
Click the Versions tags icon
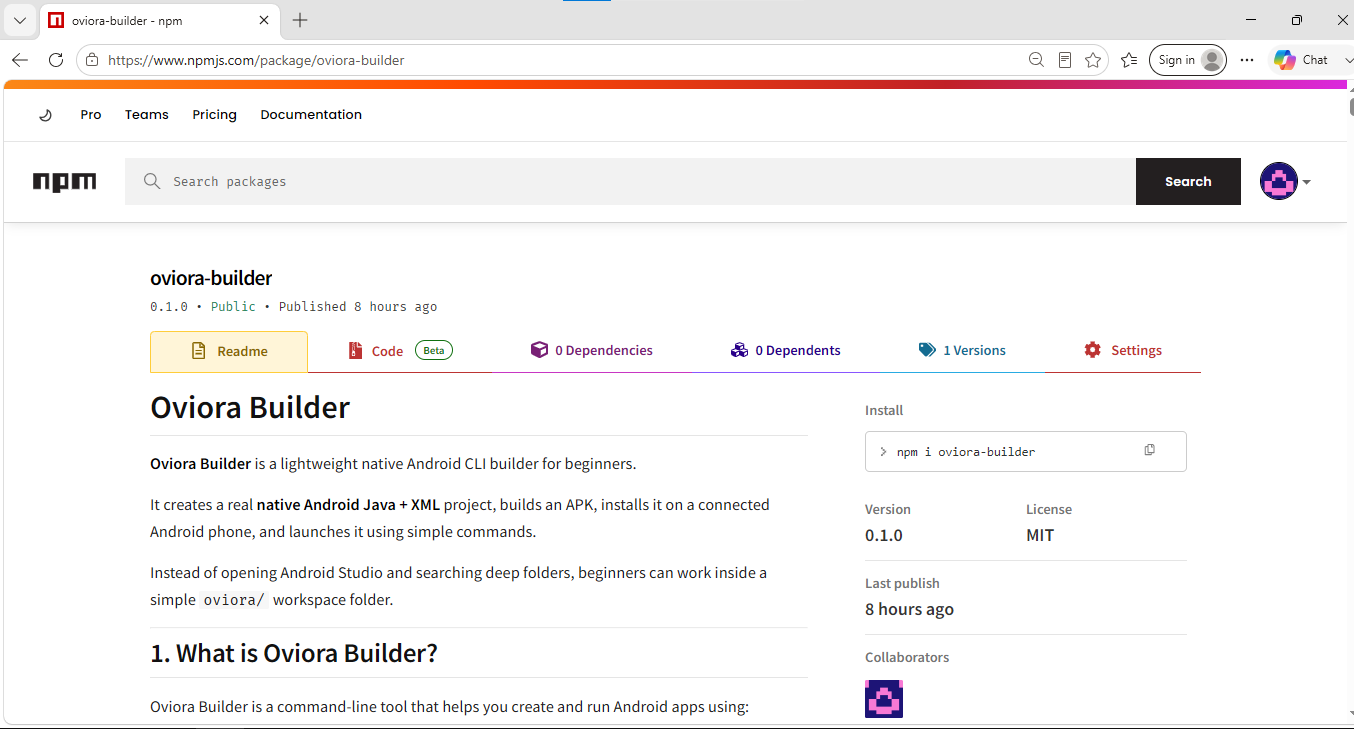tap(927, 350)
